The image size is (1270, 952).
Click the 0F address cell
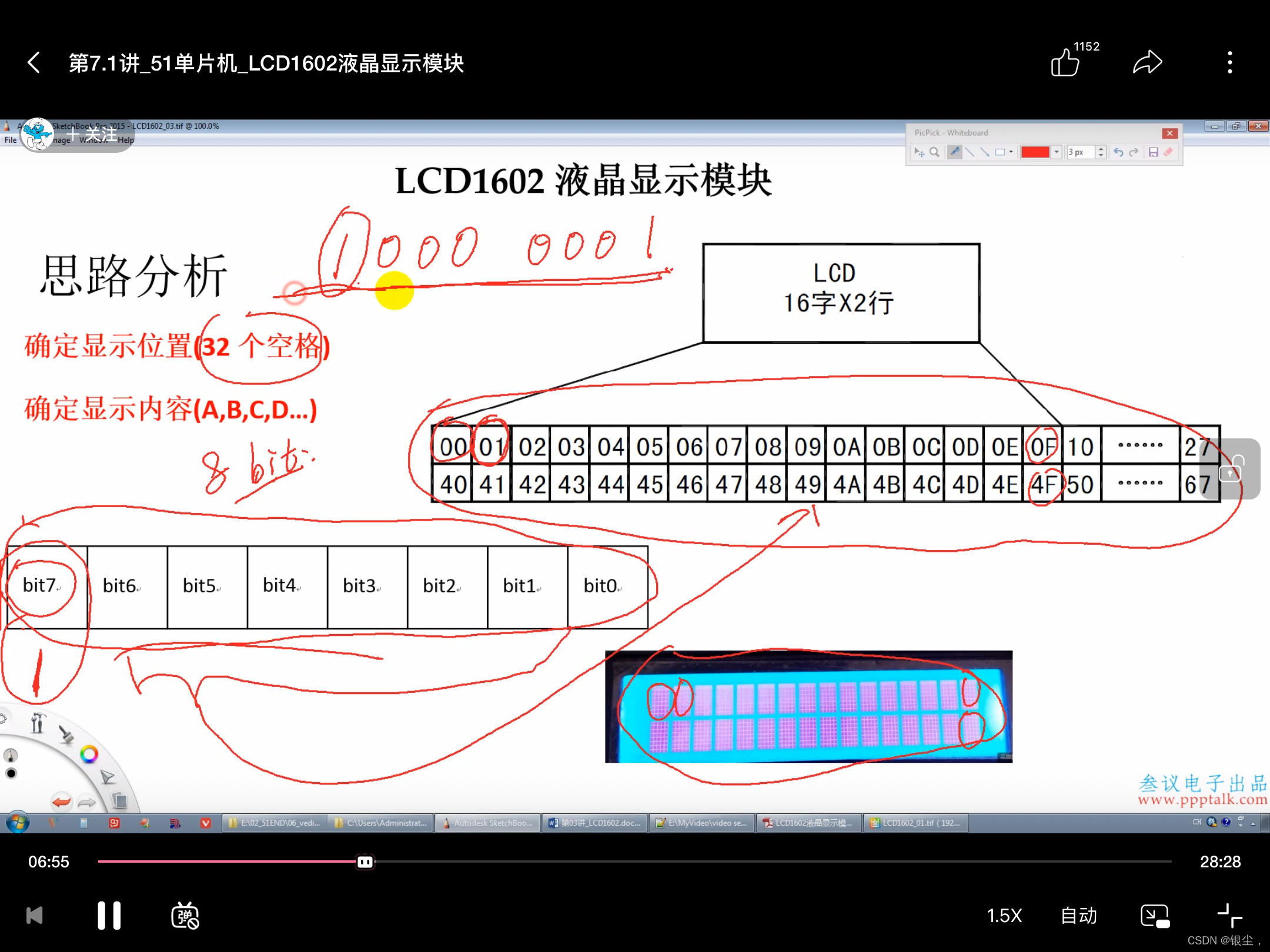(1042, 447)
